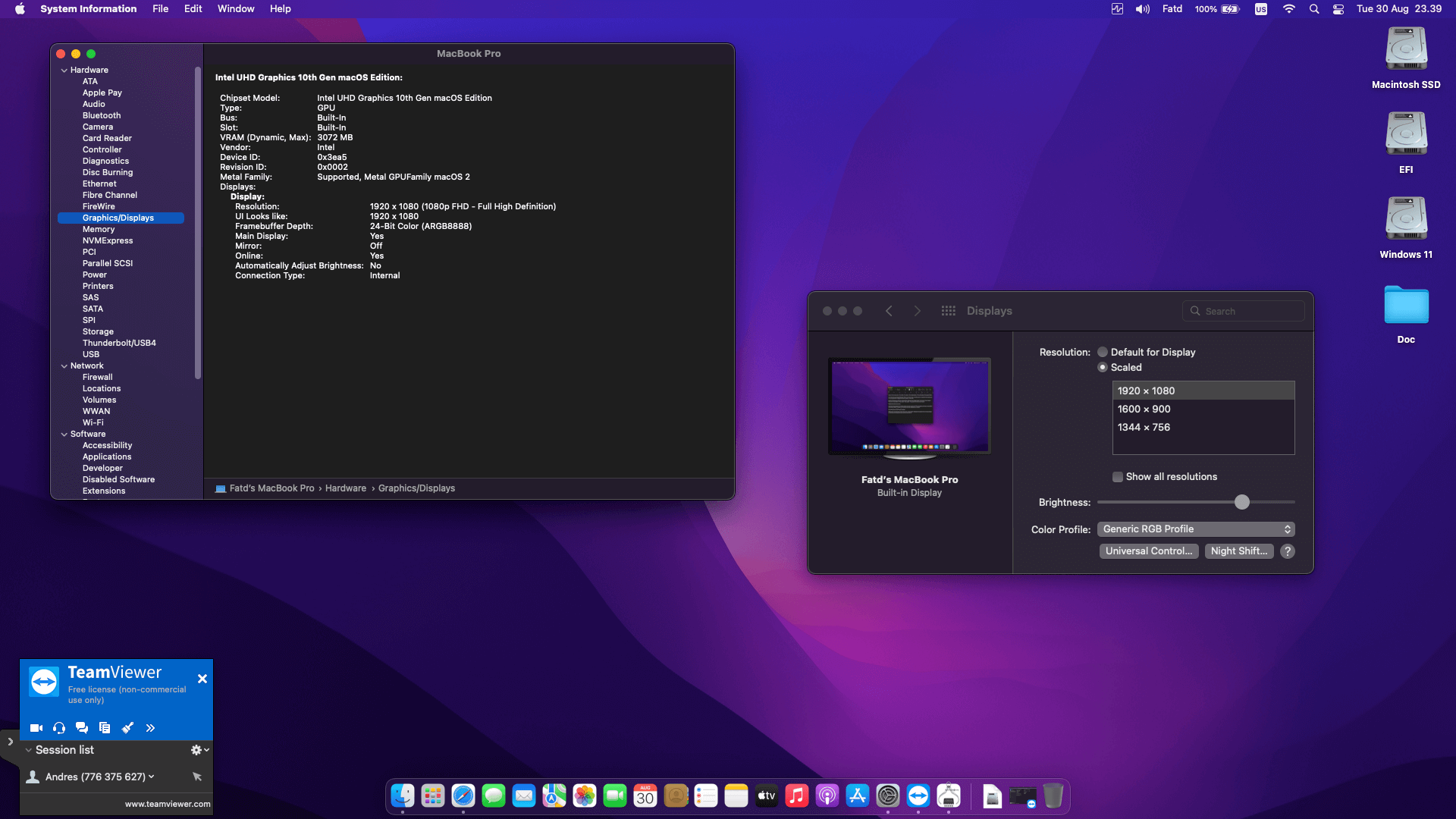This screenshot has width=1456, height=819.
Task: Open the File menu in menu bar
Action: click(160, 9)
